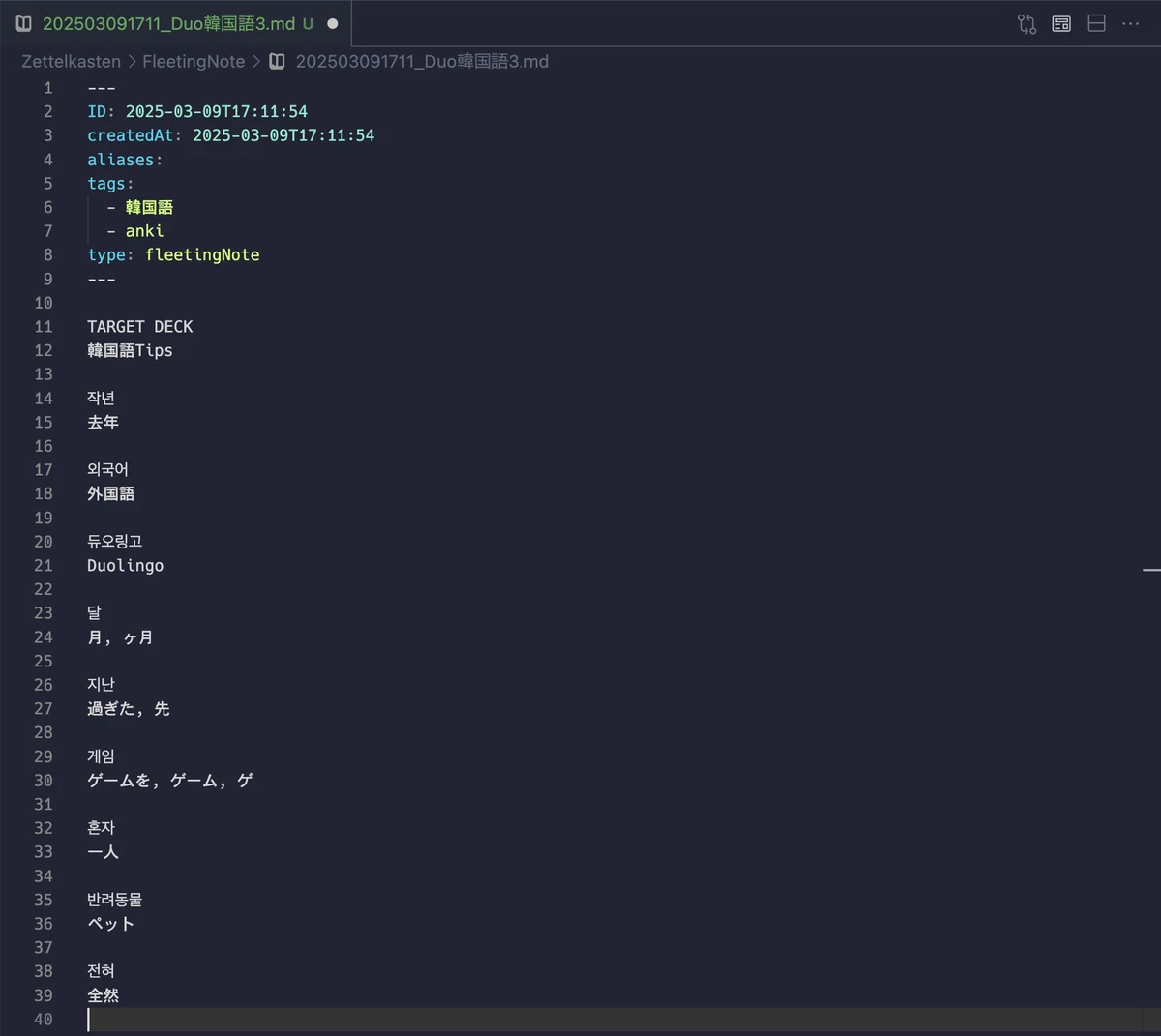1161x1036 pixels.
Task: Select line number 11 in the gutter
Action: click(x=44, y=327)
